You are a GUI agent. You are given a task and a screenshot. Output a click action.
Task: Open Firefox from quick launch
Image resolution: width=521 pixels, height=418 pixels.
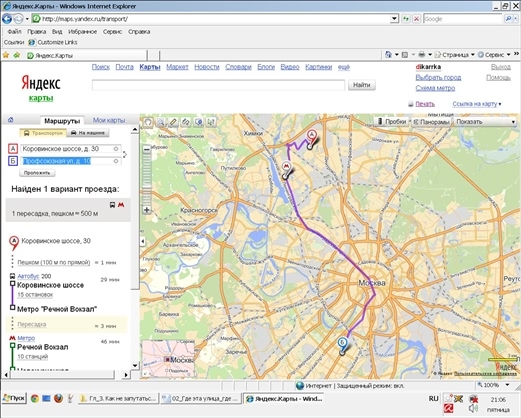[x=58, y=398]
